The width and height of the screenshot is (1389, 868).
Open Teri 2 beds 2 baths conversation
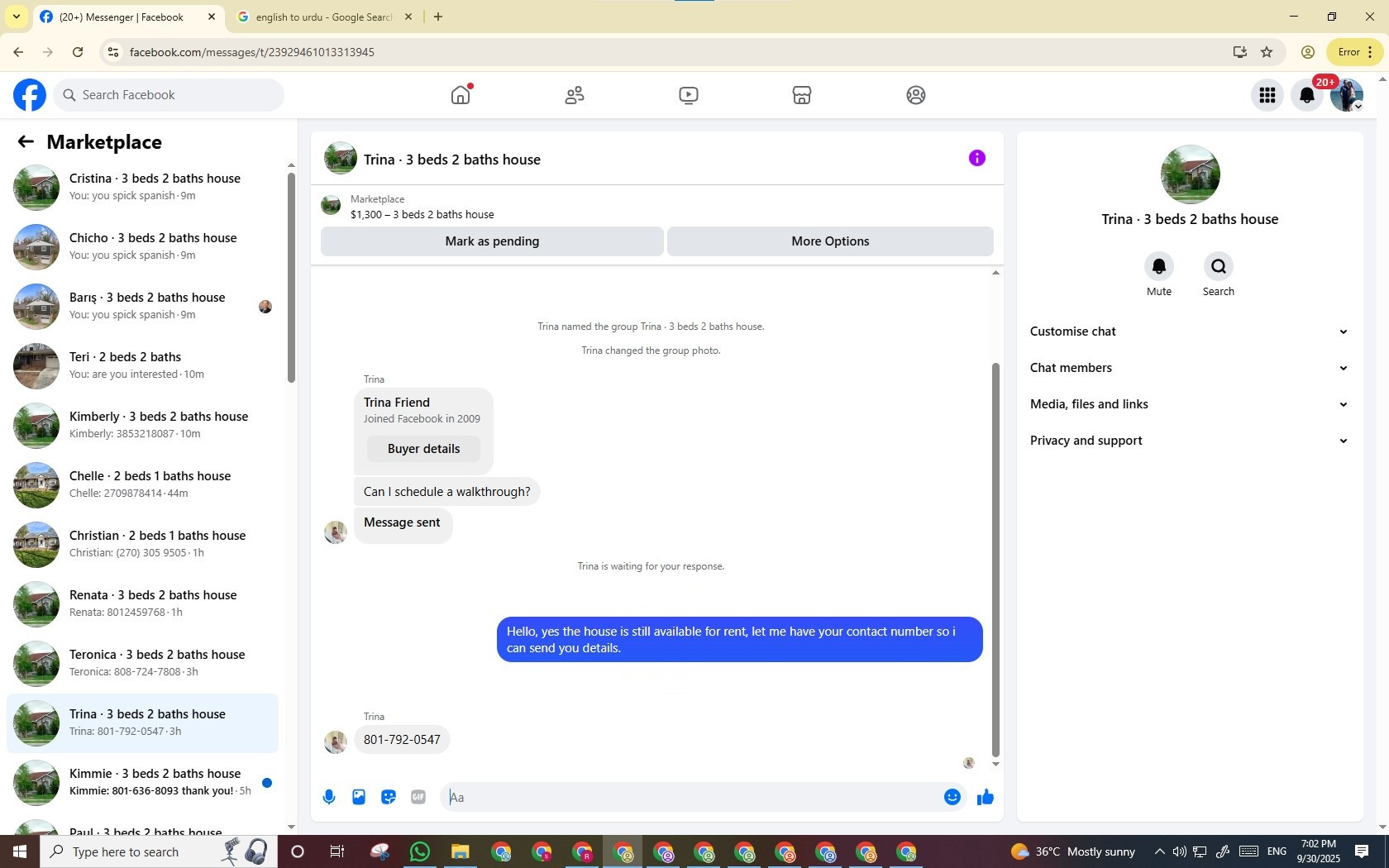(x=142, y=365)
